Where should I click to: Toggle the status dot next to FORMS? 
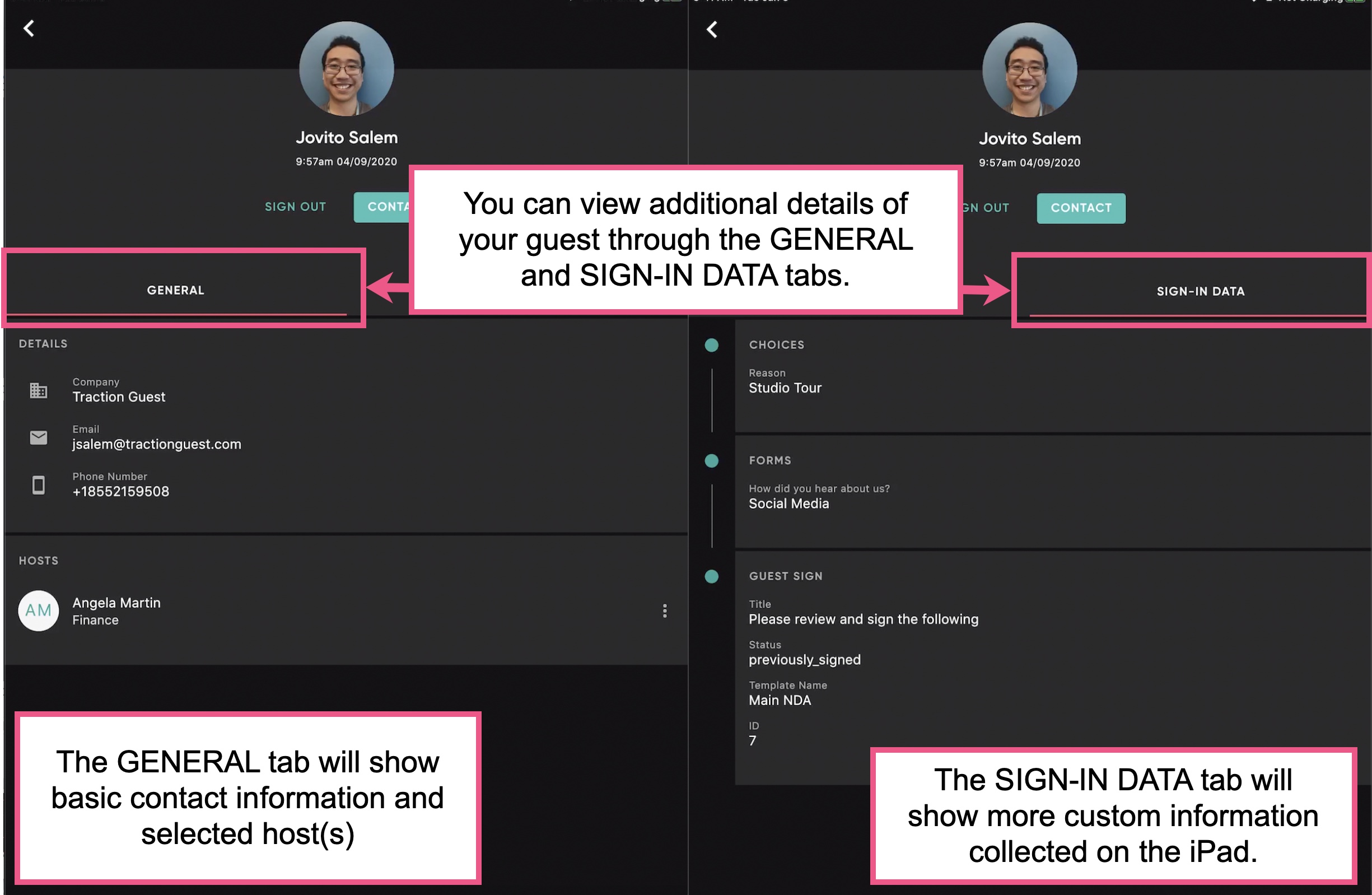click(x=711, y=461)
